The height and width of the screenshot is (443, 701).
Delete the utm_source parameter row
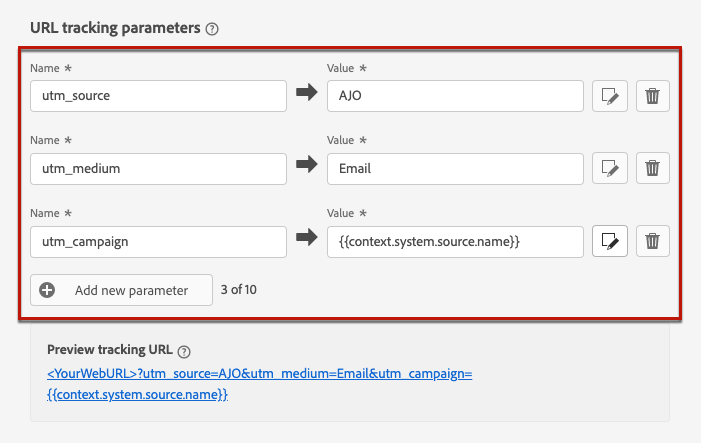[652, 96]
